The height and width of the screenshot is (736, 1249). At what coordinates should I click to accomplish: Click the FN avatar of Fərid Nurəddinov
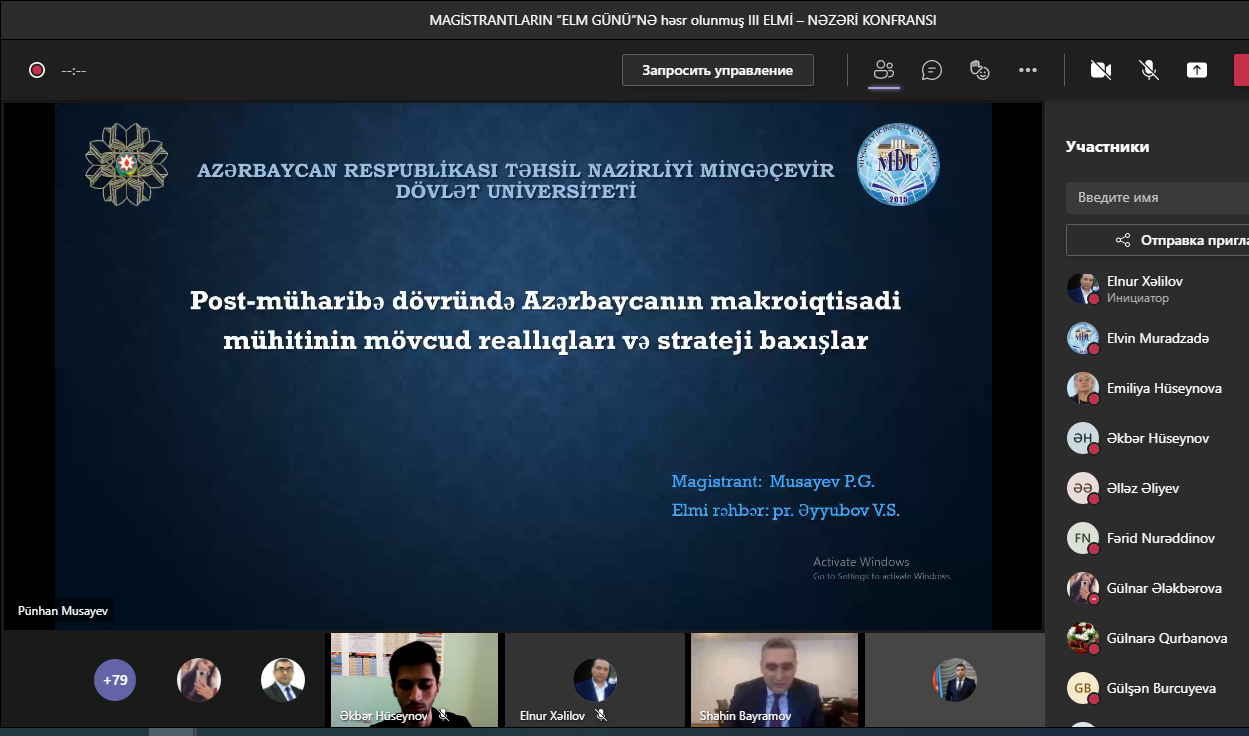click(x=1083, y=538)
